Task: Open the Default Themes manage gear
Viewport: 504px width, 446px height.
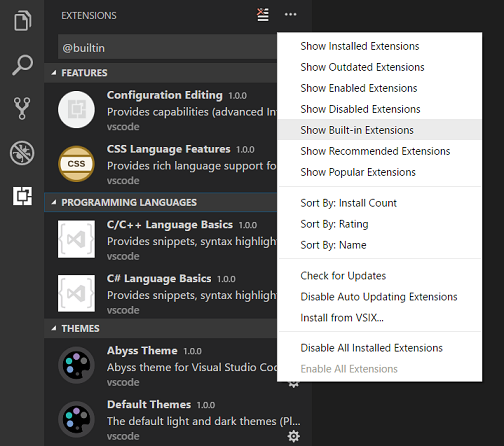Action: click(x=294, y=436)
